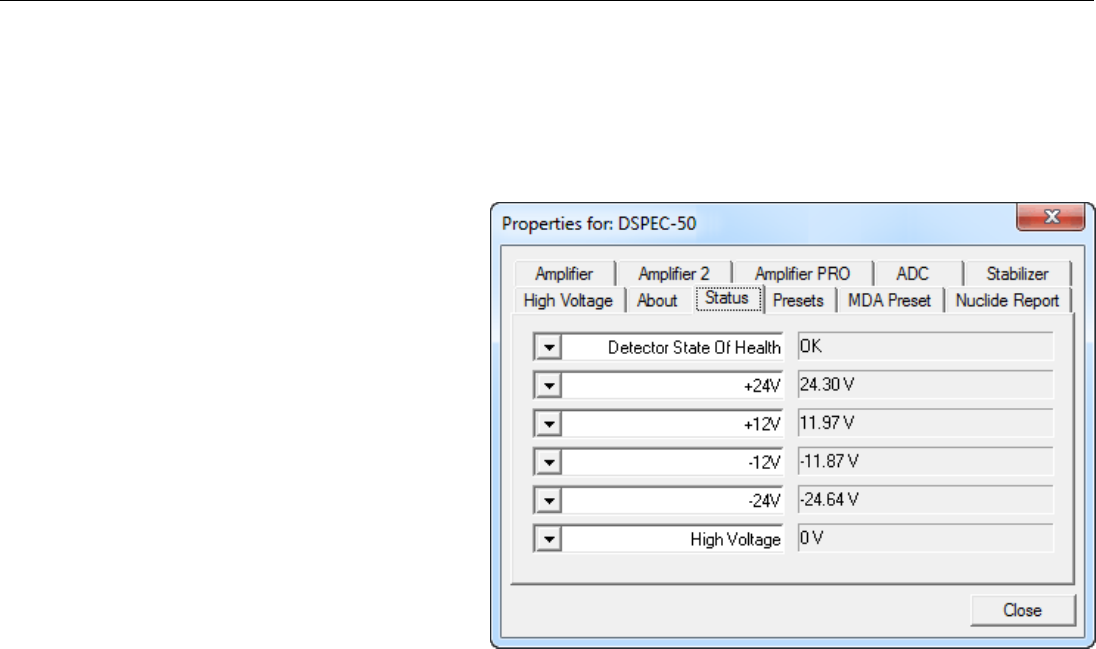Open the Amplifier tab

(564, 273)
